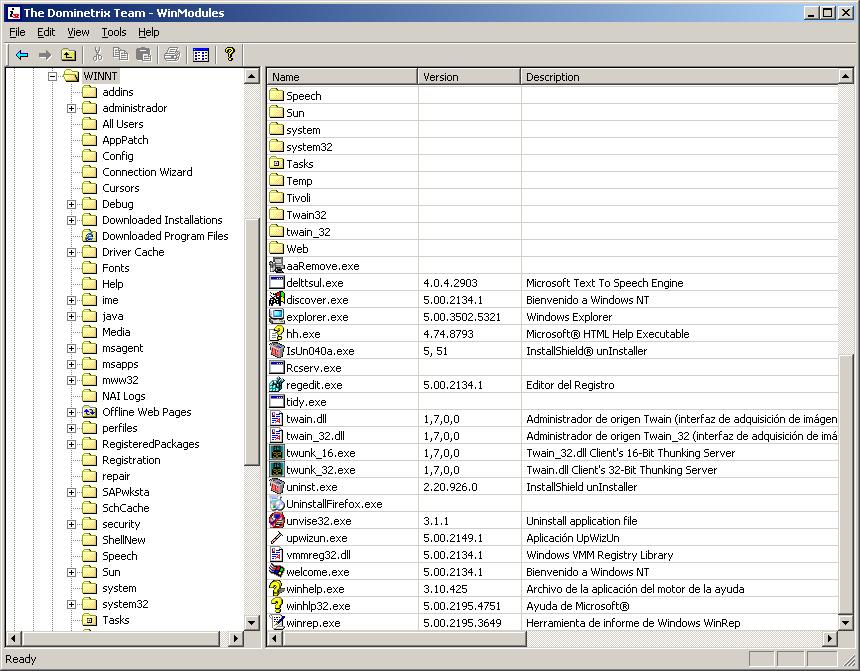Click tree pane horizontal scroll left arrow
The image size is (860, 671).
click(x=14, y=638)
